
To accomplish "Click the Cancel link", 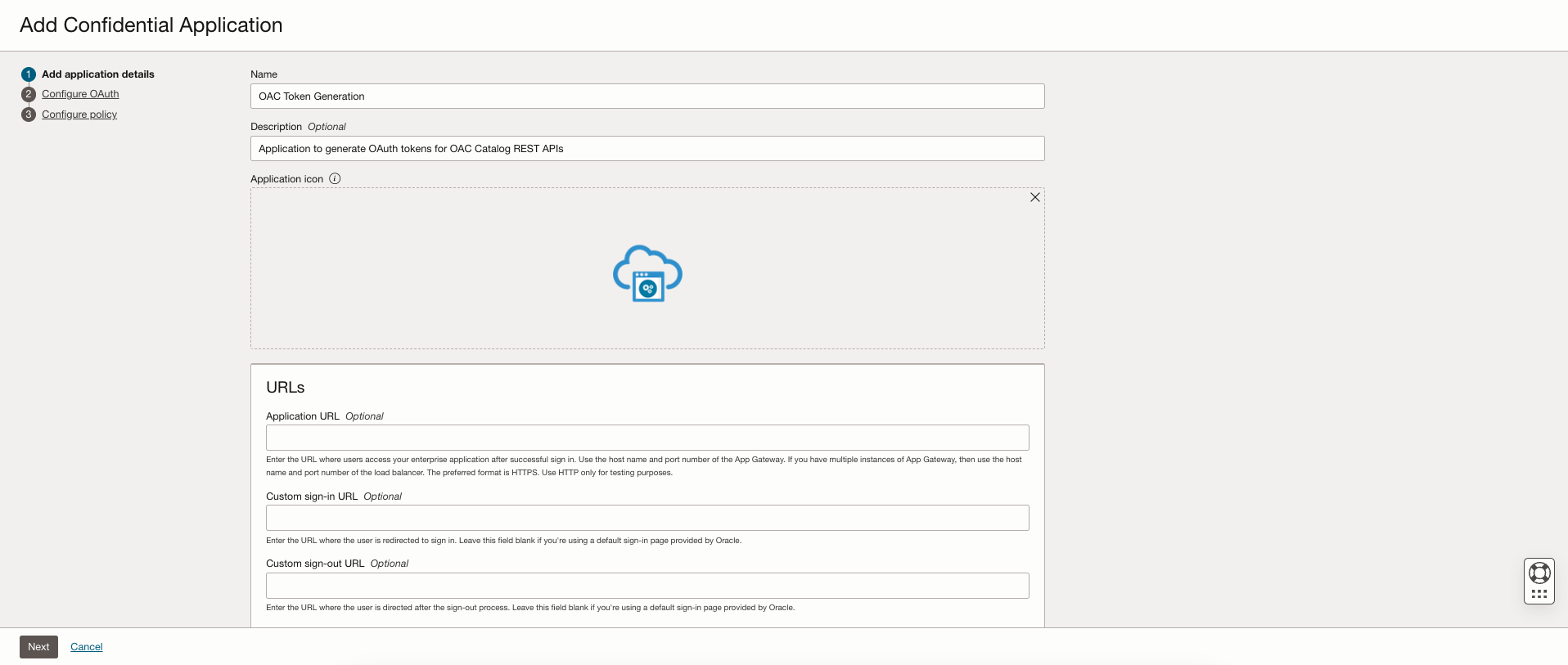I will click(87, 647).
